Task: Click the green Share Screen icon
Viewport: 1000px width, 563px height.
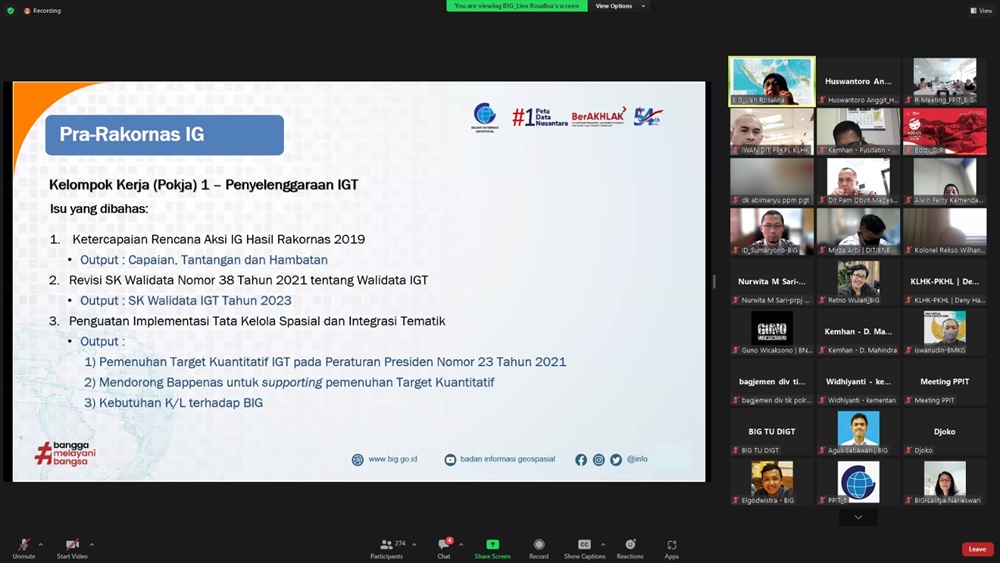Action: click(492, 545)
